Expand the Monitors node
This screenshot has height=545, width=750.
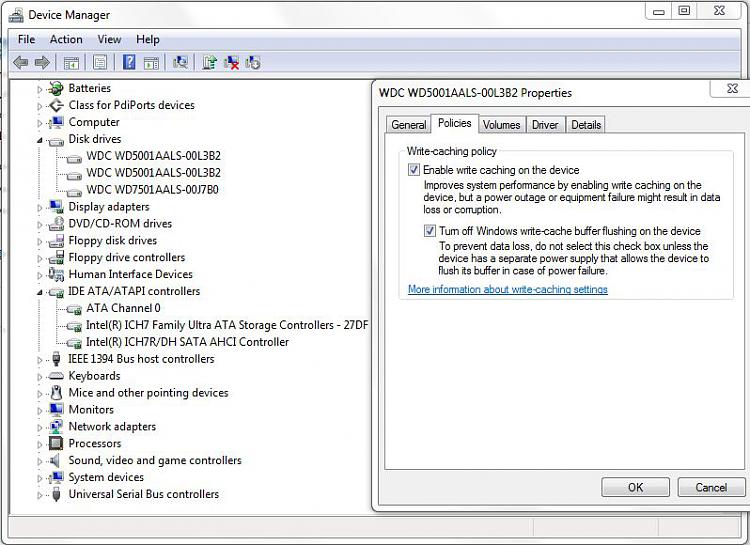pyautogui.click(x=40, y=411)
